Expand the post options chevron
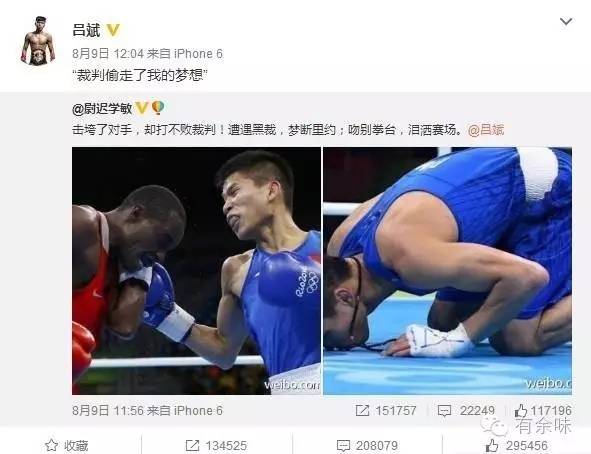The image size is (591, 454). coord(566,21)
